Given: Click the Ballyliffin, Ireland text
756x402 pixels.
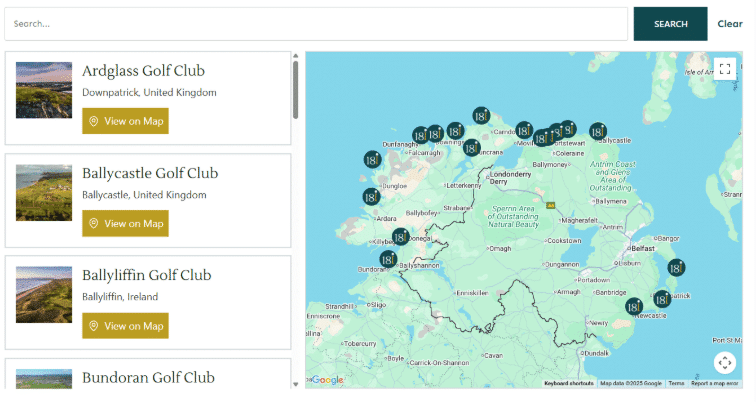Looking at the screenshot, I should point(120,297).
